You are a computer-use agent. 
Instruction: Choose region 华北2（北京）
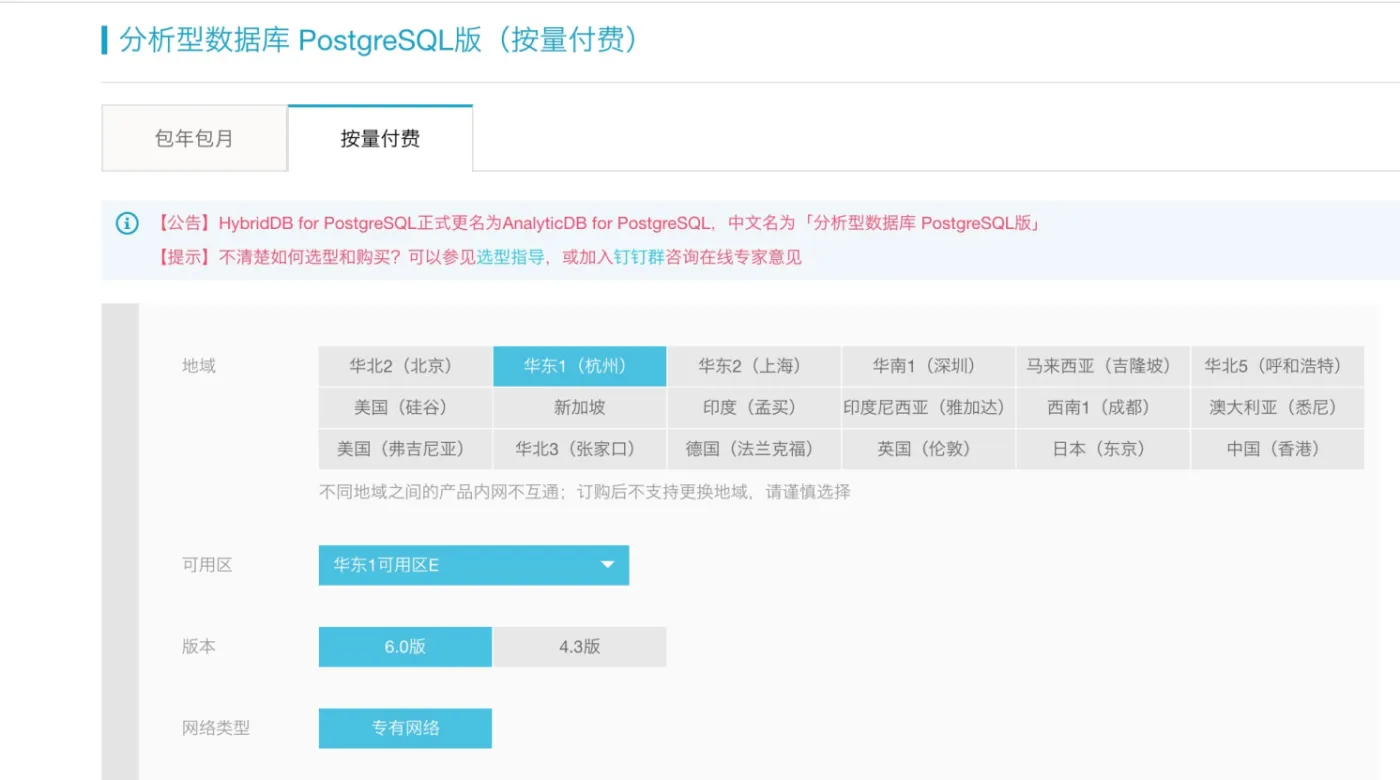point(405,366)
